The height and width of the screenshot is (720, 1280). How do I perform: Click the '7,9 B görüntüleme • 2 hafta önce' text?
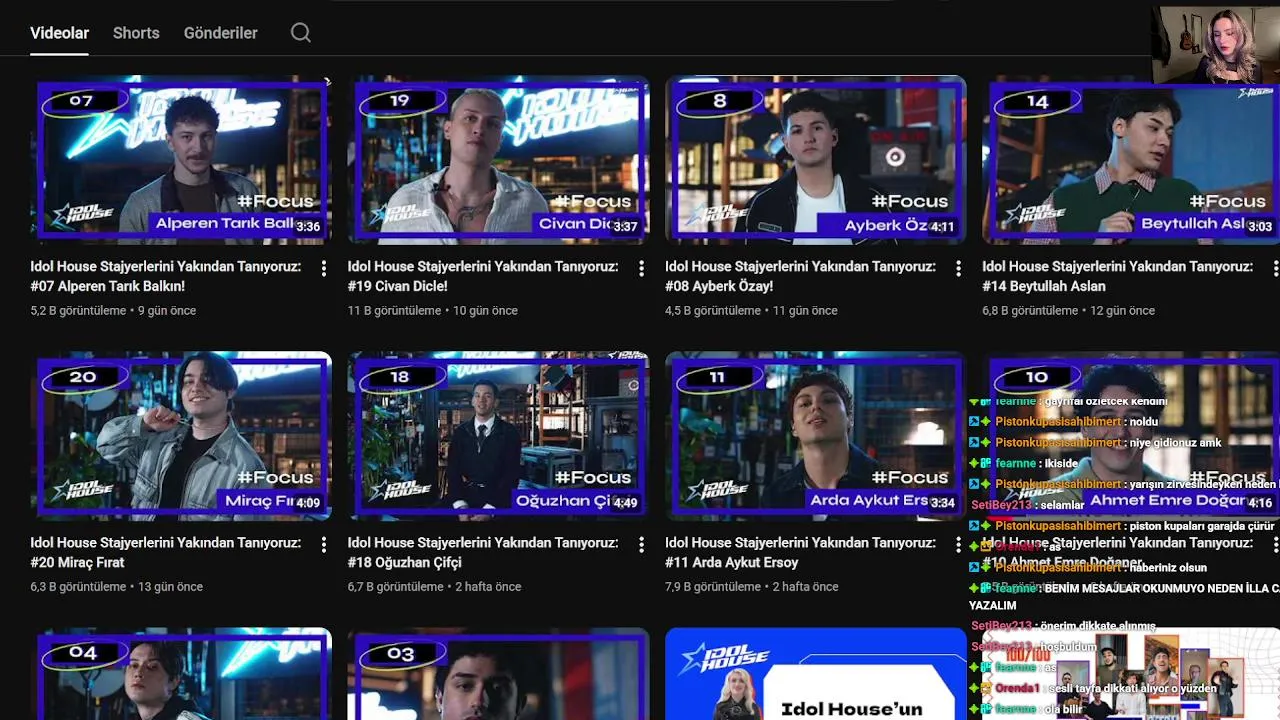752,587
